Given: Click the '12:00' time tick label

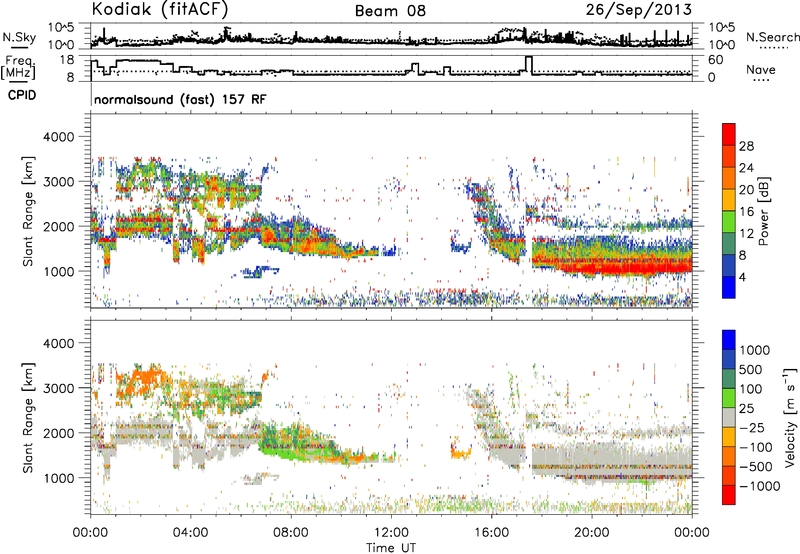Looking at the screenshot, I should pos(391,533).
